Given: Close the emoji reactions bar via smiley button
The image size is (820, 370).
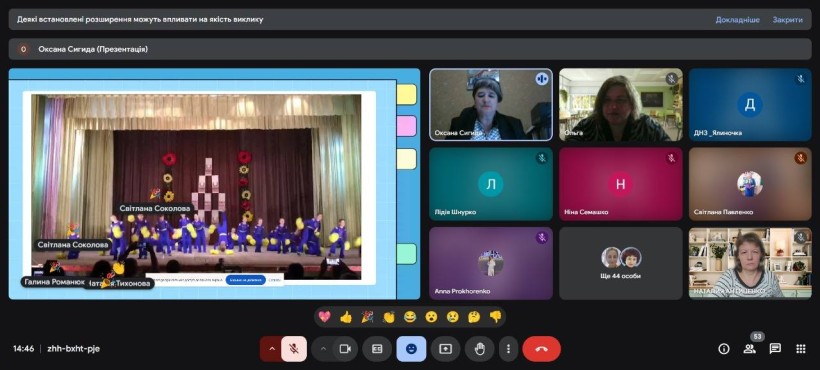Looking at the screenshot, I should pyautogui.click(x=411, y=349).
